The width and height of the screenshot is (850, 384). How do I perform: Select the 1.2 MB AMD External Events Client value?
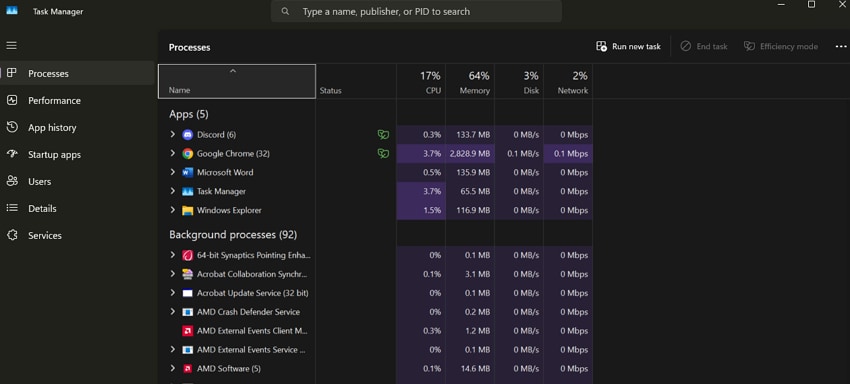[x=470, y=331]
